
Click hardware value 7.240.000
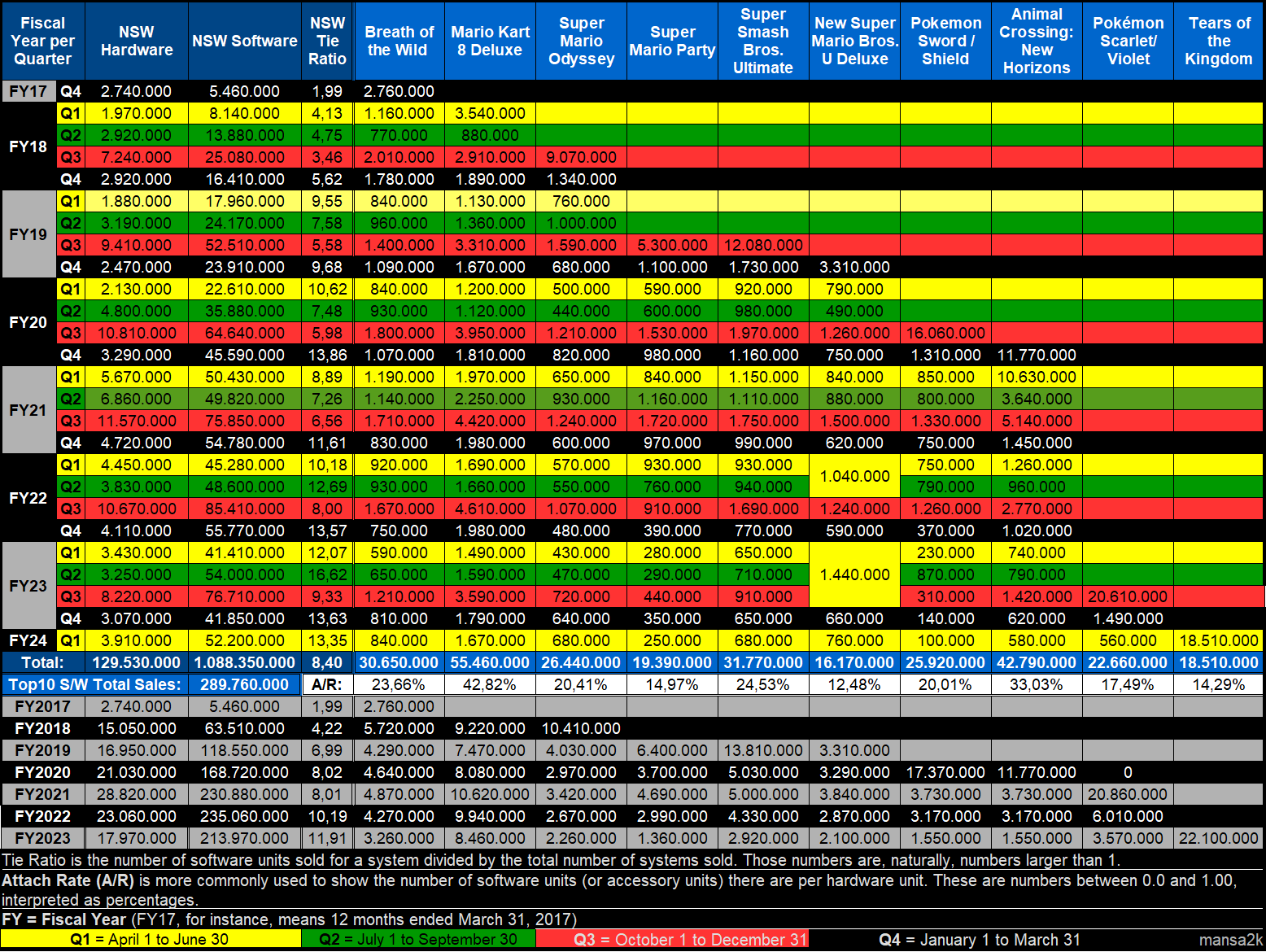coord(137,157)
